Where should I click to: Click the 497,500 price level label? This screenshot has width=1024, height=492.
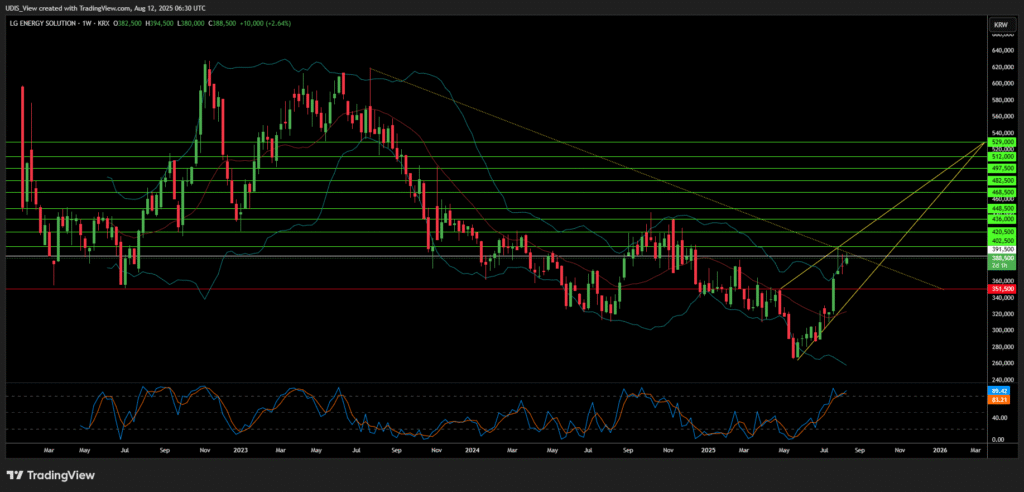(x=1002, y=169)
